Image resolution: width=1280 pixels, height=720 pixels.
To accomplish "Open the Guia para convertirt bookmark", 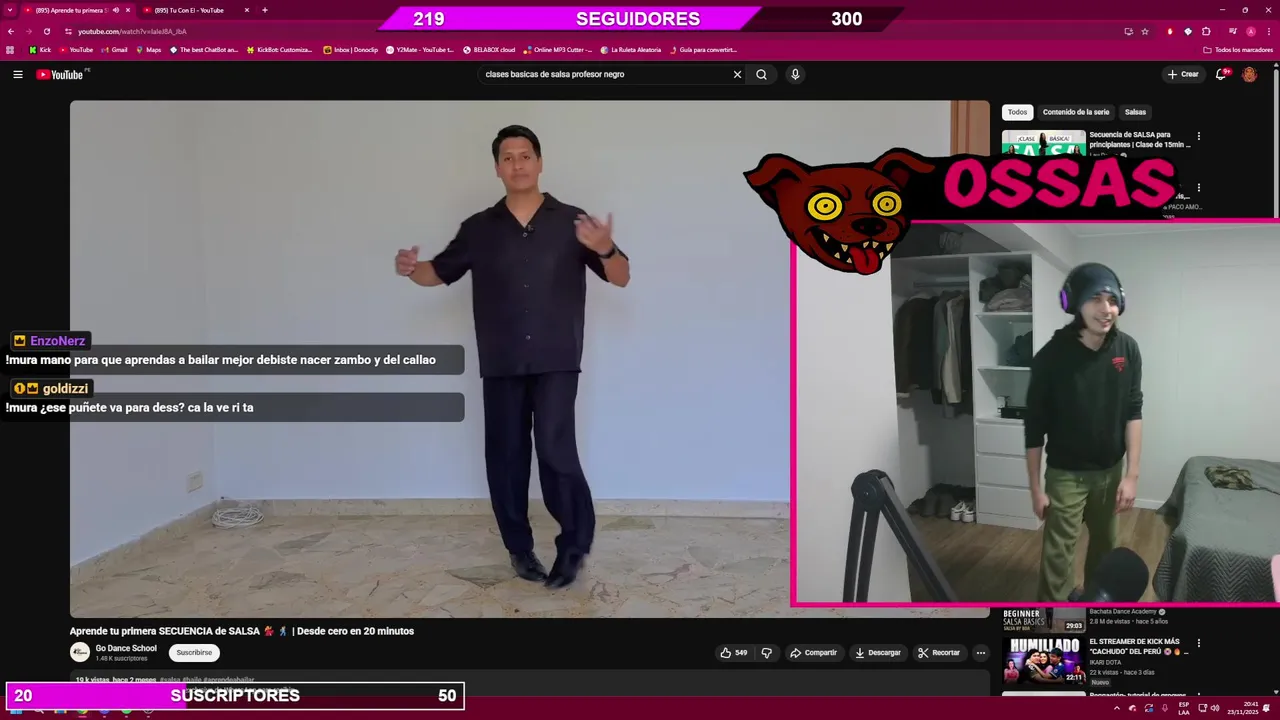I will pos(704,49).
